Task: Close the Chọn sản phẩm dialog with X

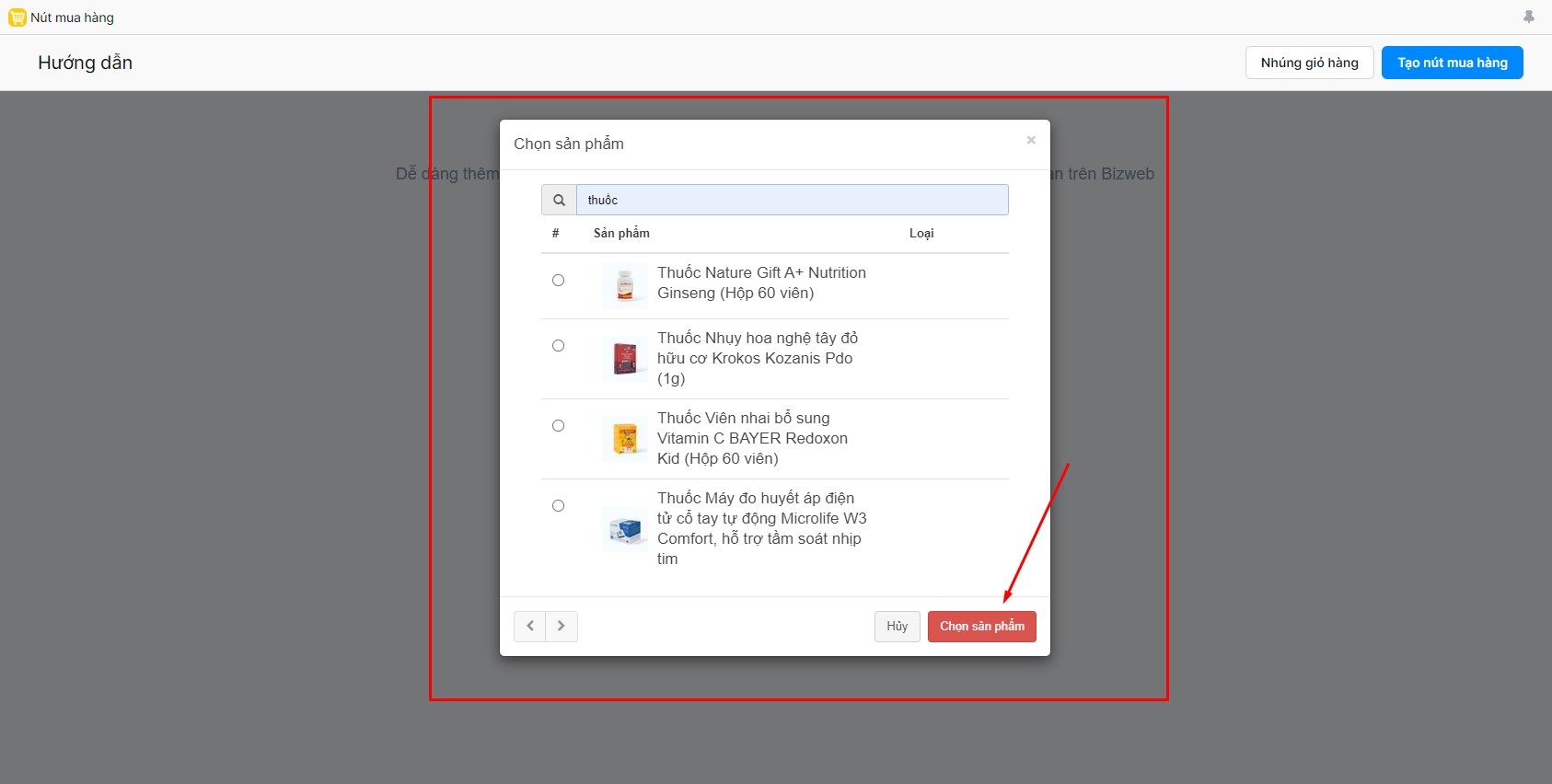Action: point(1031,140)
